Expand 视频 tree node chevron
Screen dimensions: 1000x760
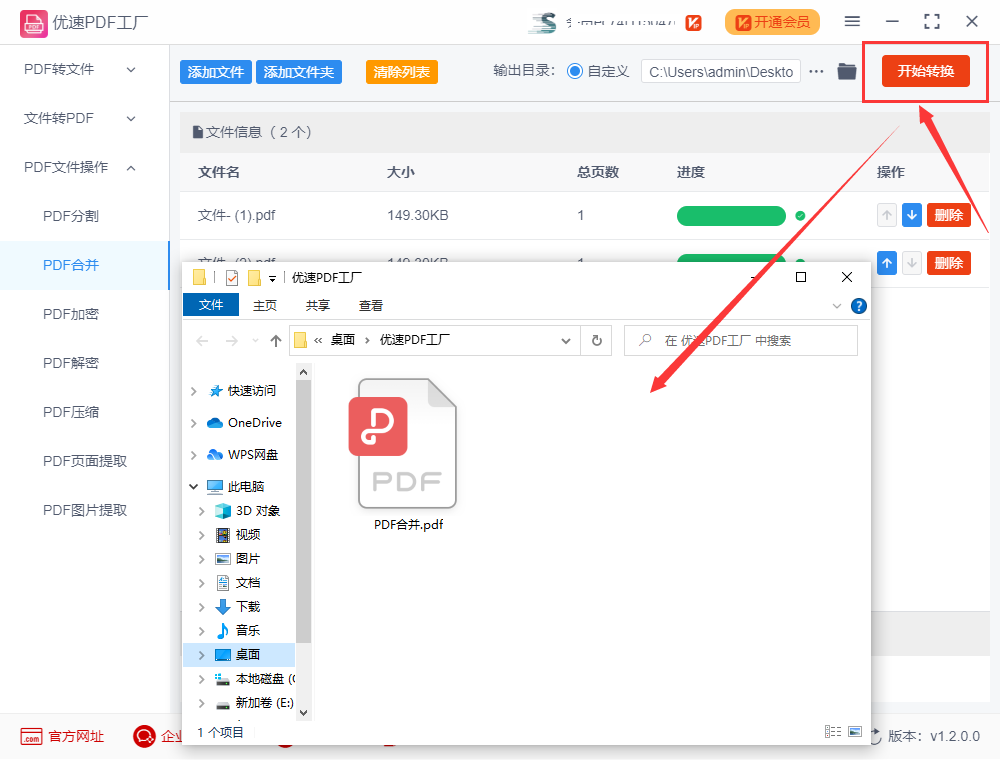click(202, 535)
